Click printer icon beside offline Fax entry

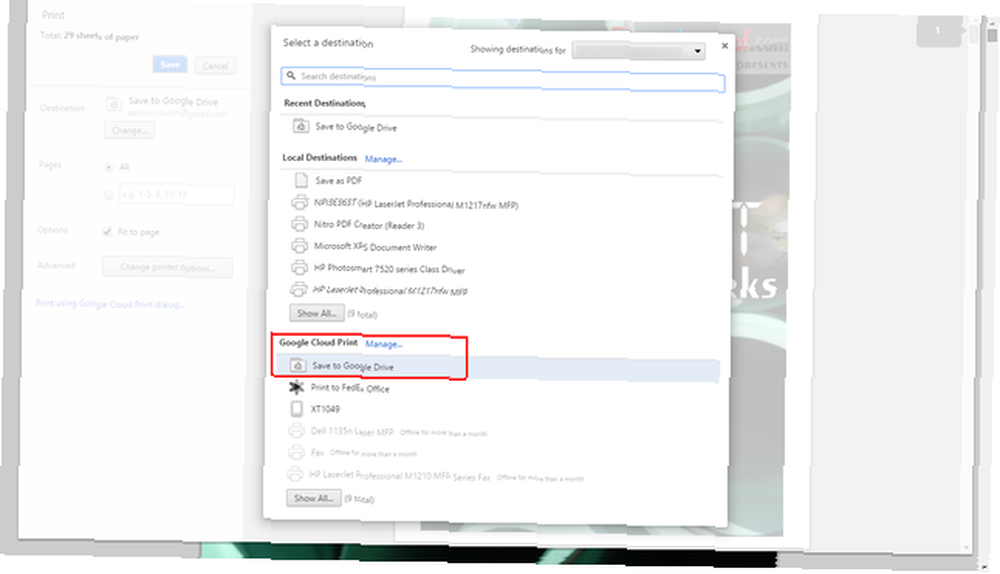pos(296,452)
